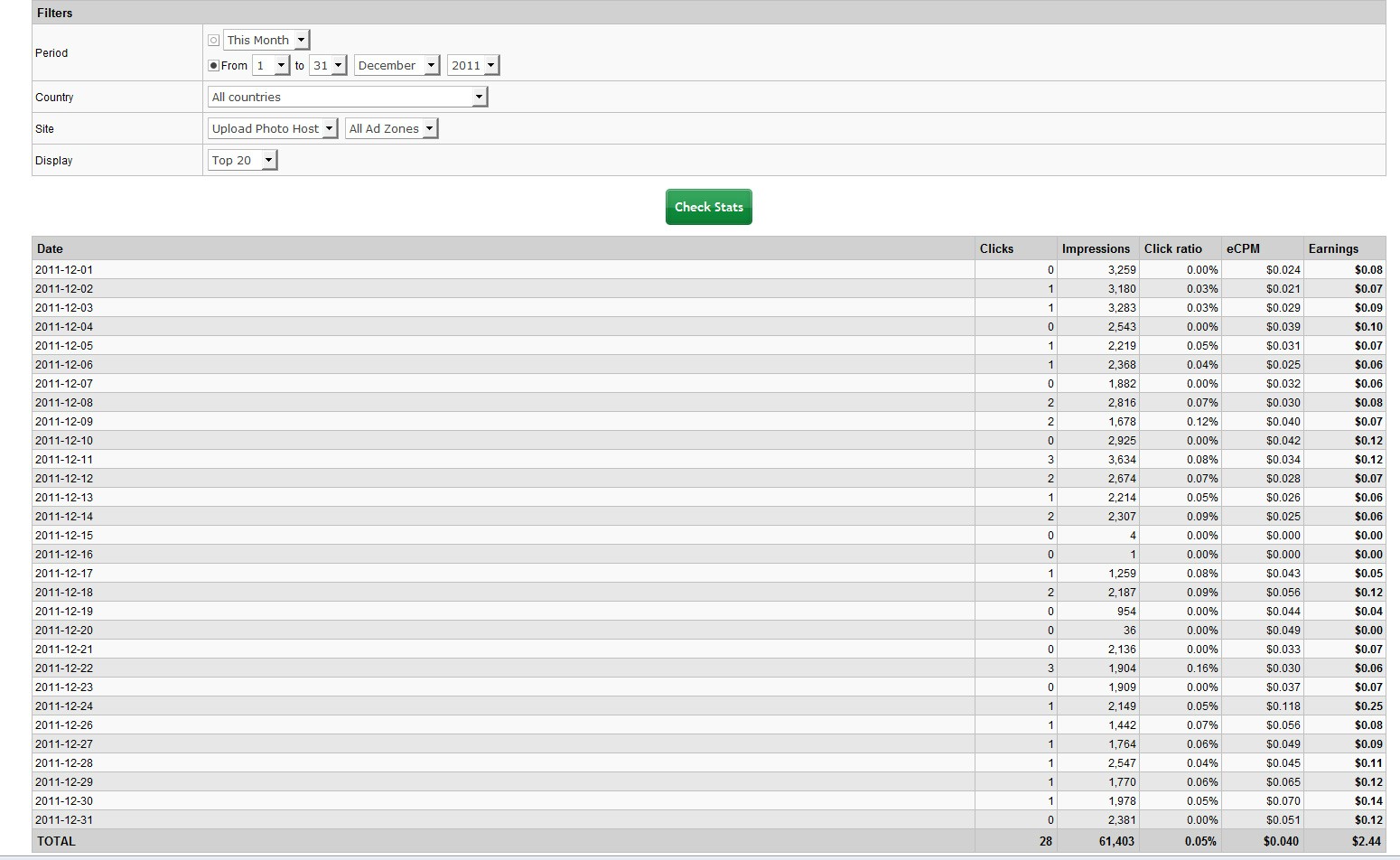Open the start day dropdown showing 1
The image size is (1400, 860).
point(270,65)
